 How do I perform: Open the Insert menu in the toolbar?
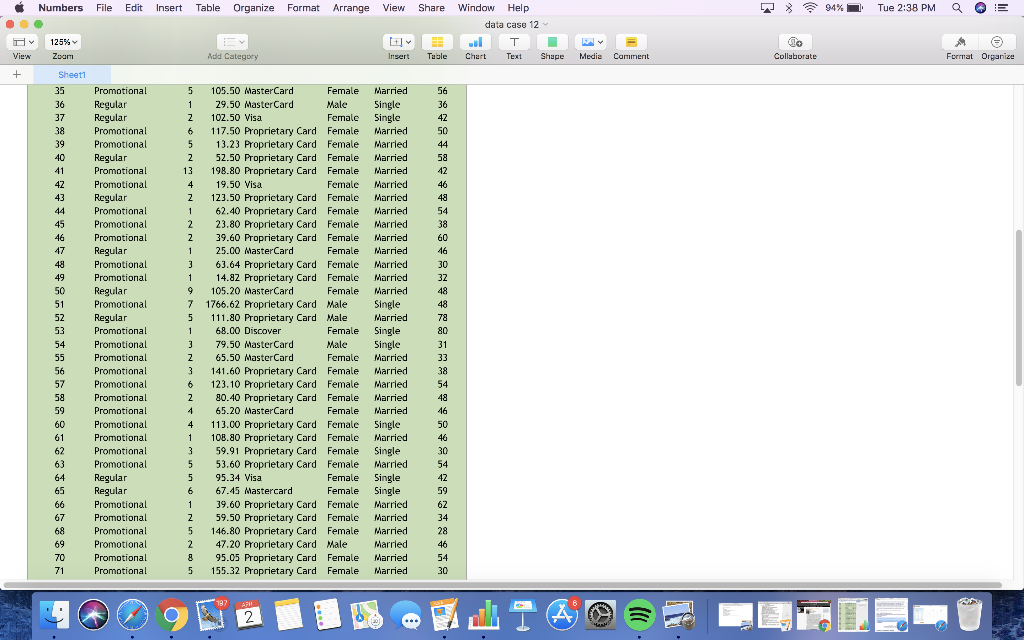[399, 41]
